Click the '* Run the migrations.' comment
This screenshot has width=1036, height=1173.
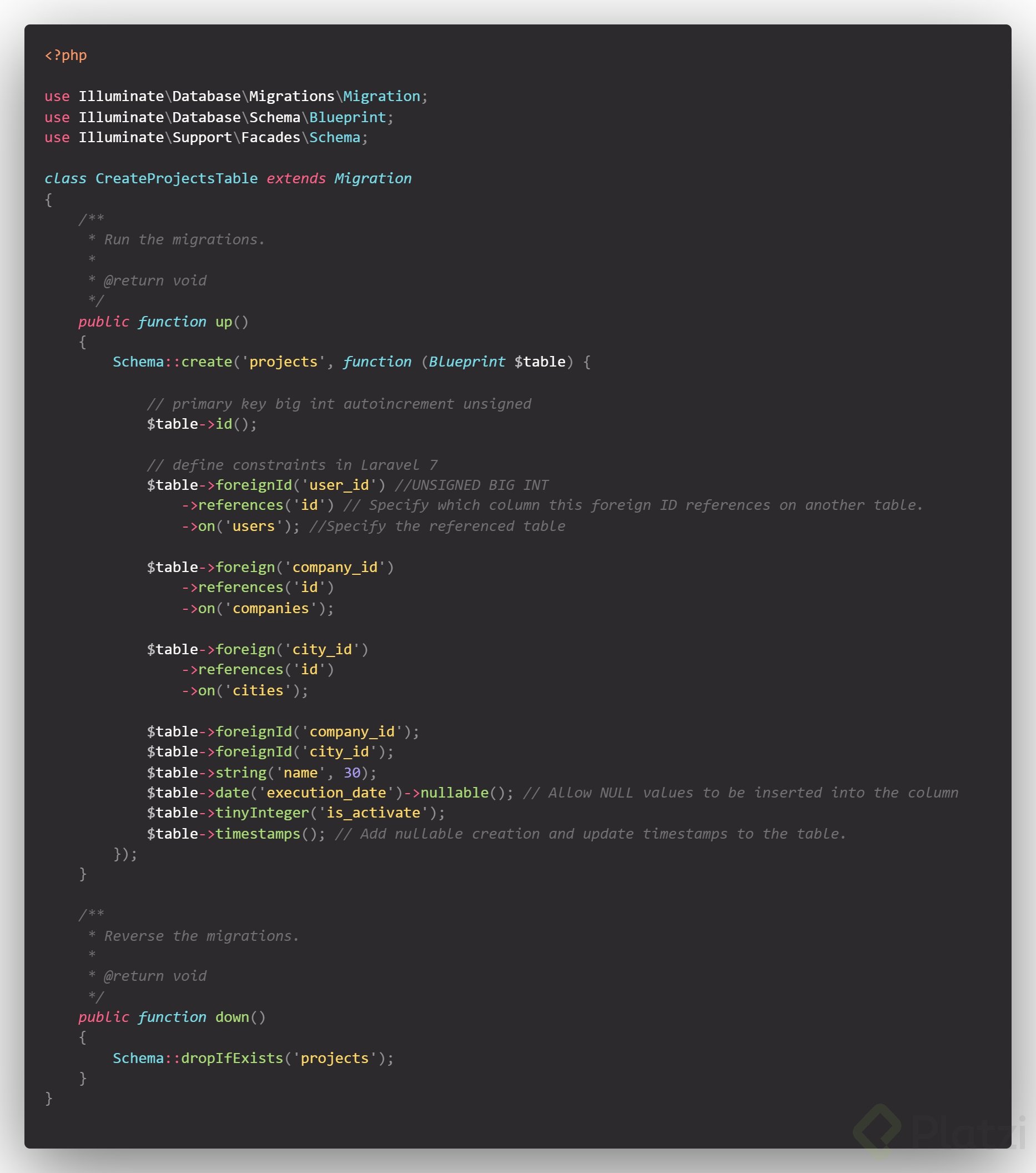(177, 239)
